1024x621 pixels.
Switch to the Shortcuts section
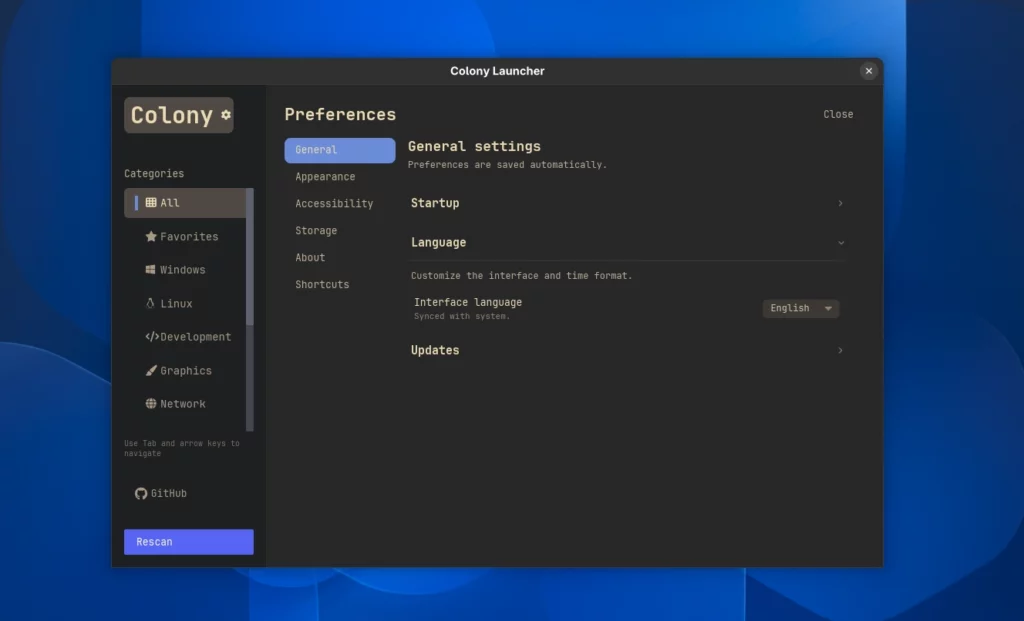(x=322, y=284)
